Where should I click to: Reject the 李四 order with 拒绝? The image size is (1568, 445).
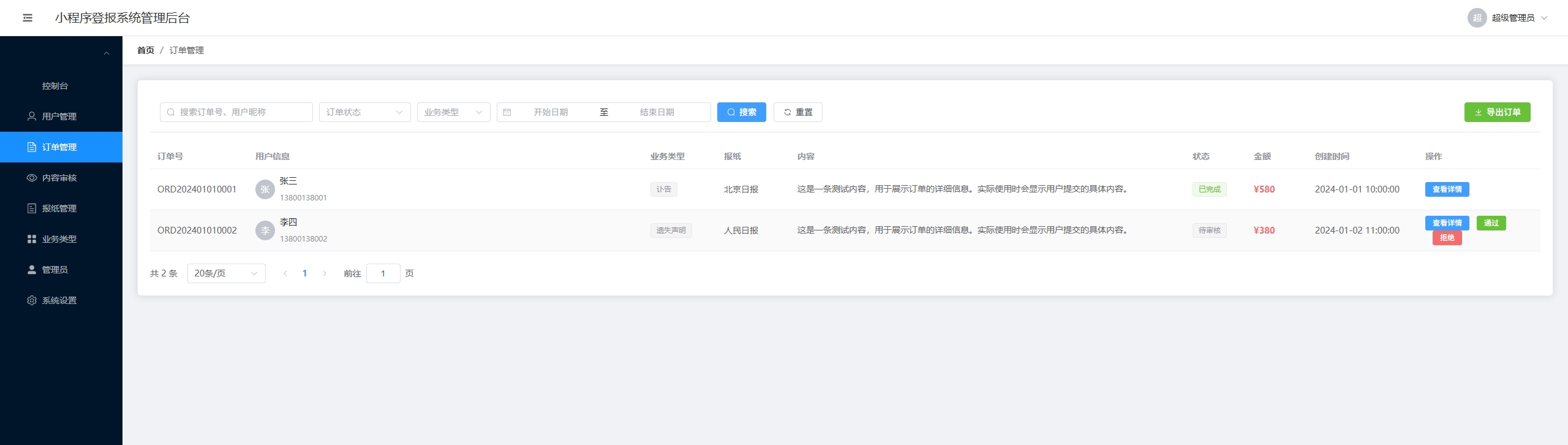[x=1447, y=238]
